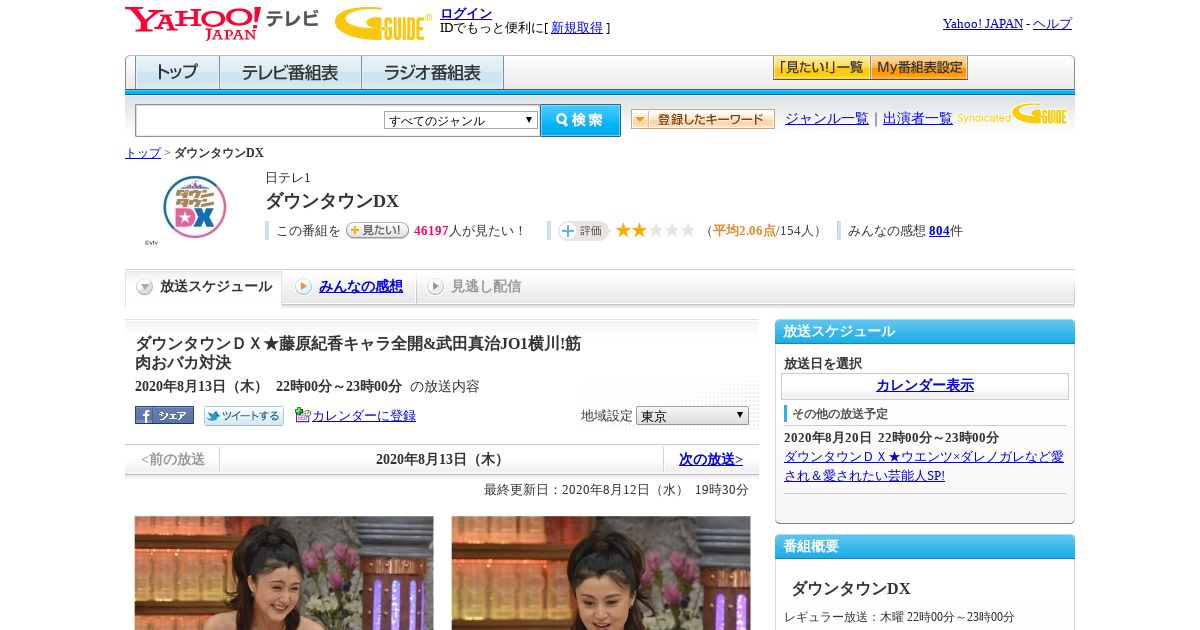Click the 平均2.06点 rating text
Screen dimensions: 1200x630
[744, 231]
